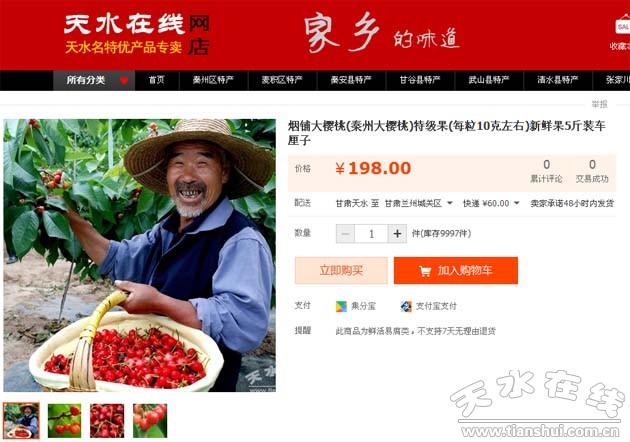Click the quantity input field

point(371,233)
